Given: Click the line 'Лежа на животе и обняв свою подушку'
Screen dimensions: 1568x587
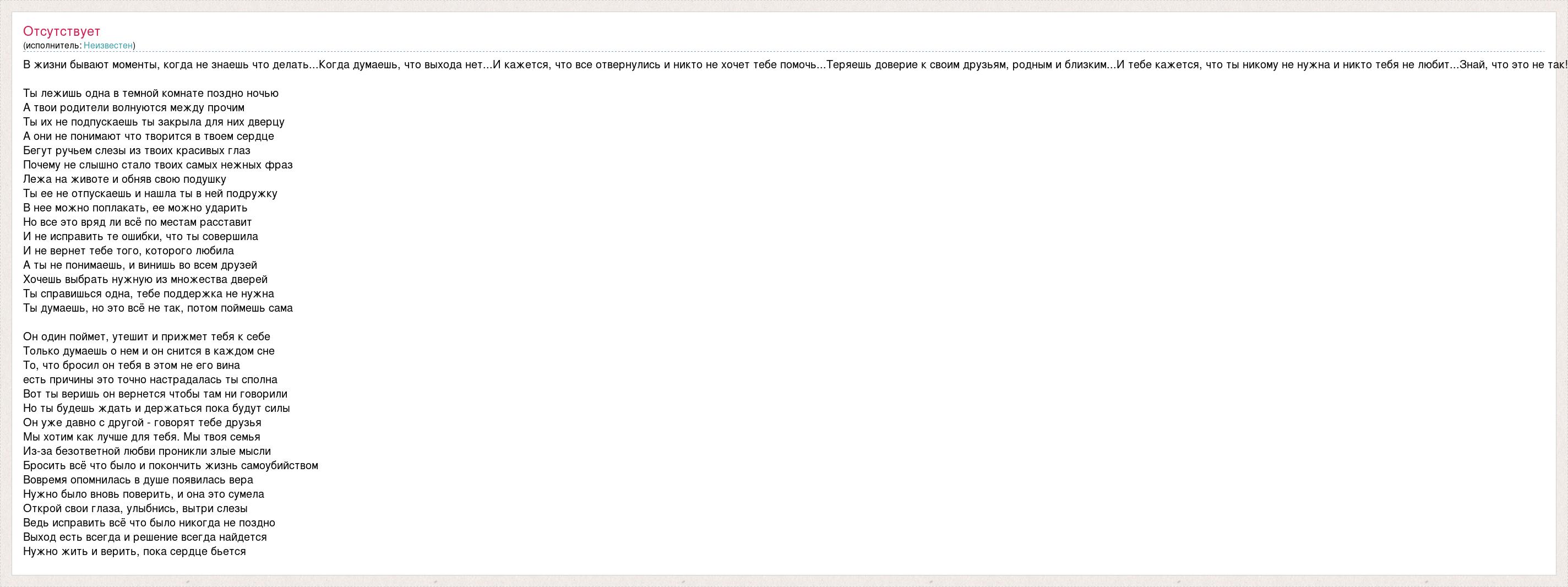Looking at the screenshot, I should [x=125, y=179].
